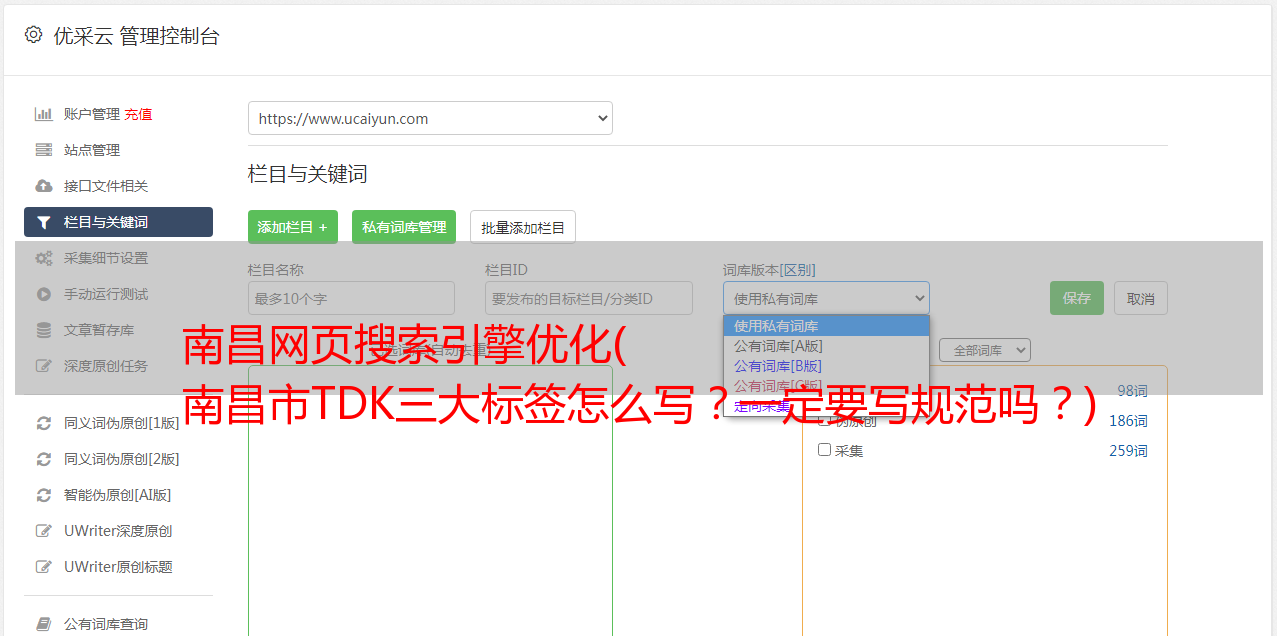Click the bar chart icon for 账户管理
Screen dimensions: 1277x636
[44, 114]
